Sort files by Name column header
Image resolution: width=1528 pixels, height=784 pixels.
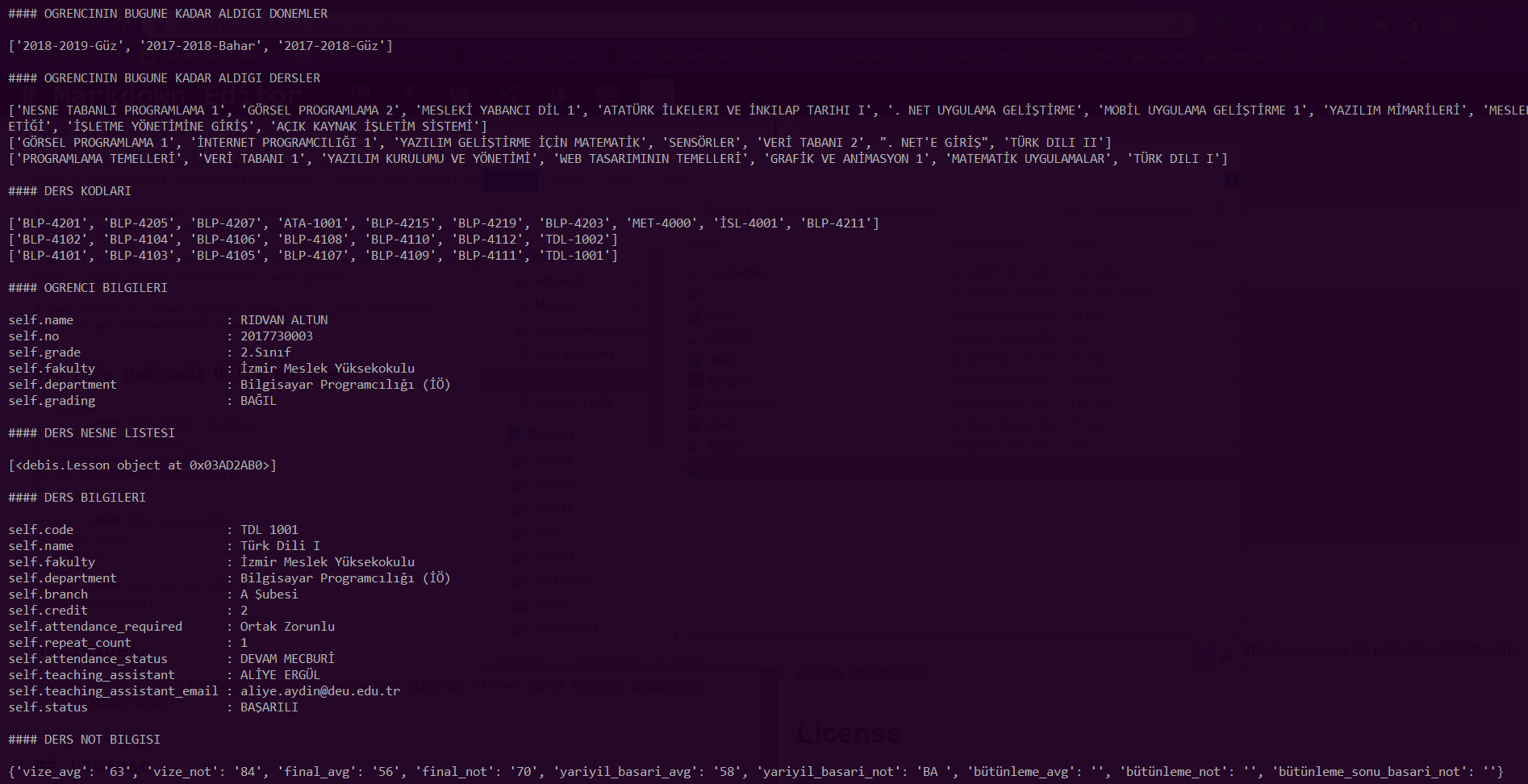[x=702, y=241]
